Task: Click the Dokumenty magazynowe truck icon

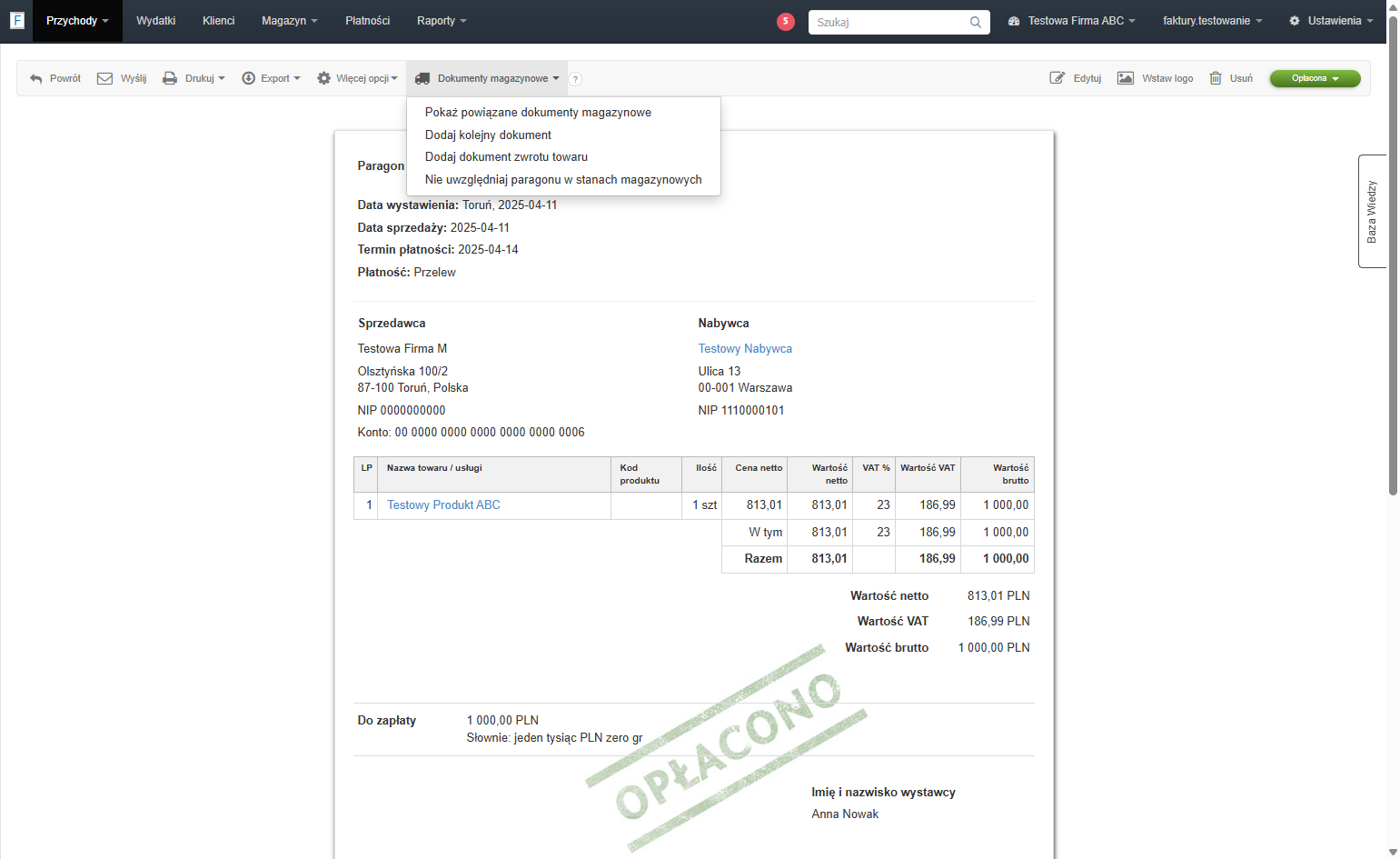Action: click(x=422, y=79)
